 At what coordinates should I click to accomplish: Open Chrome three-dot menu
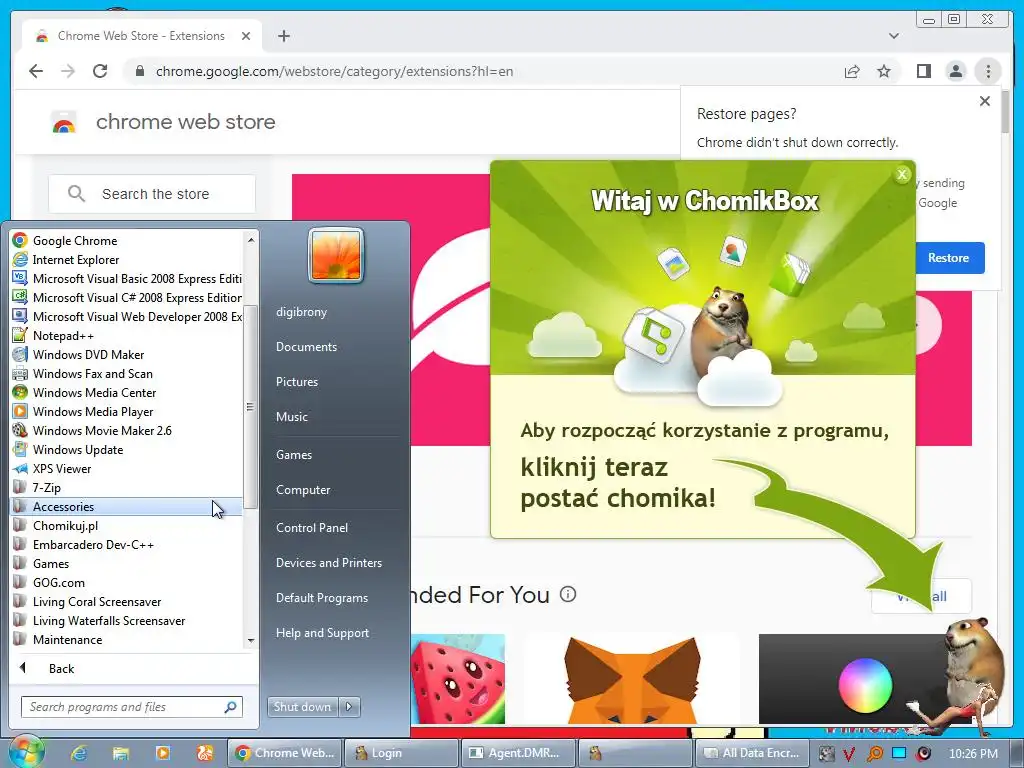[988, 71]
